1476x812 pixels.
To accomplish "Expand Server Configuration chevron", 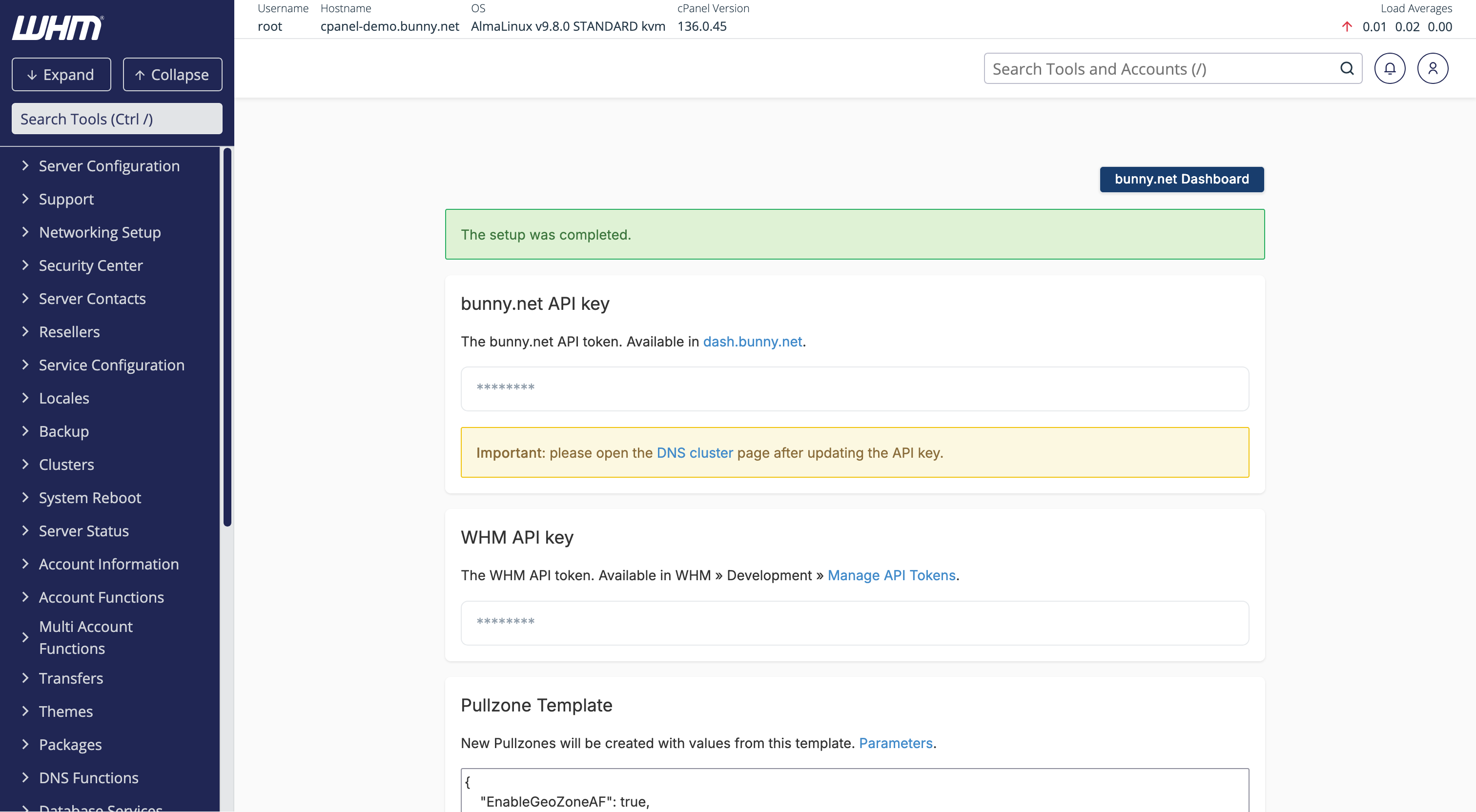I will click(25, 165).
